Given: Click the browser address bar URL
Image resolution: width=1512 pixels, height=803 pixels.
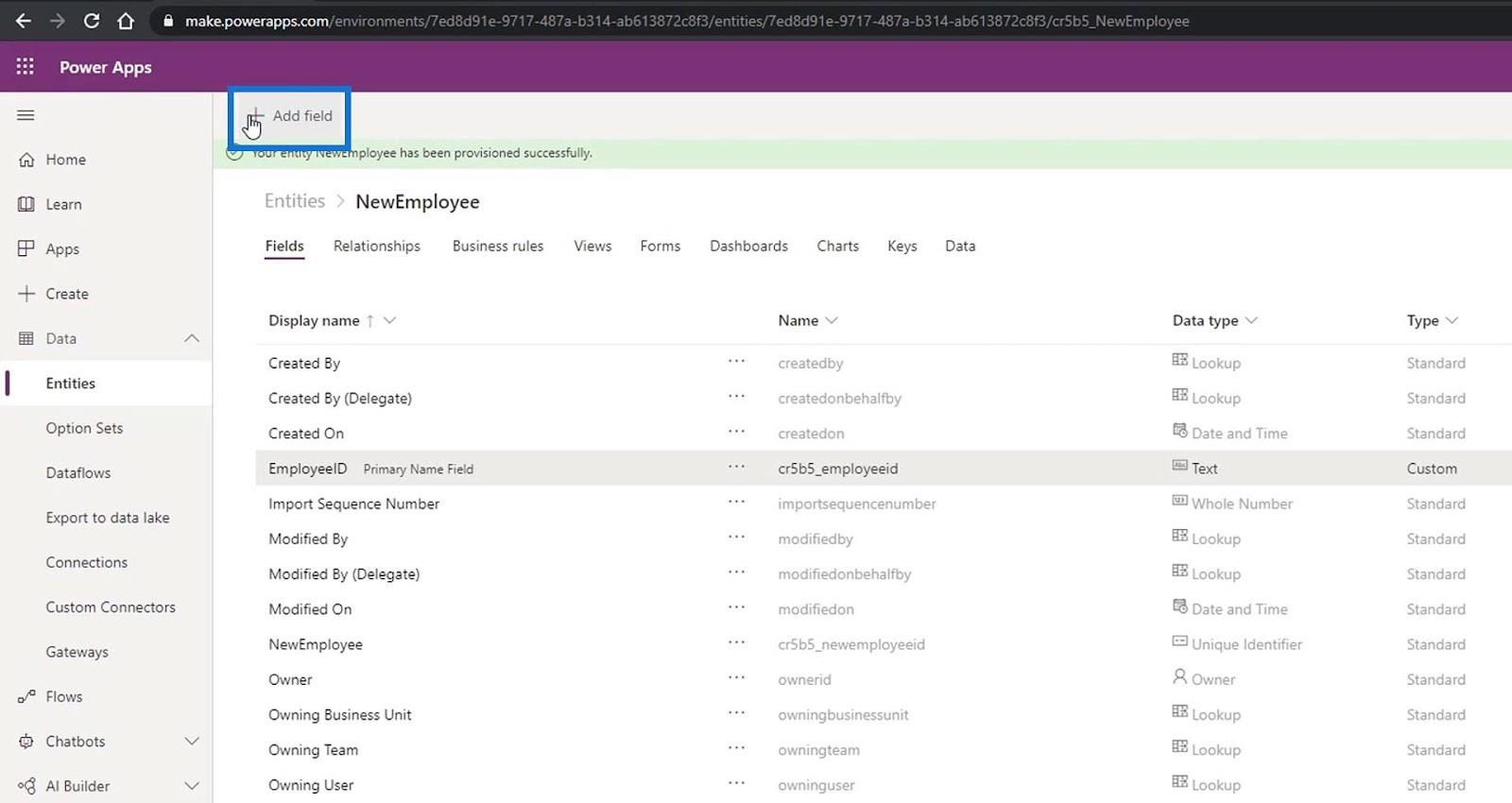Looking at the screenshot, I should coord(687,21).
